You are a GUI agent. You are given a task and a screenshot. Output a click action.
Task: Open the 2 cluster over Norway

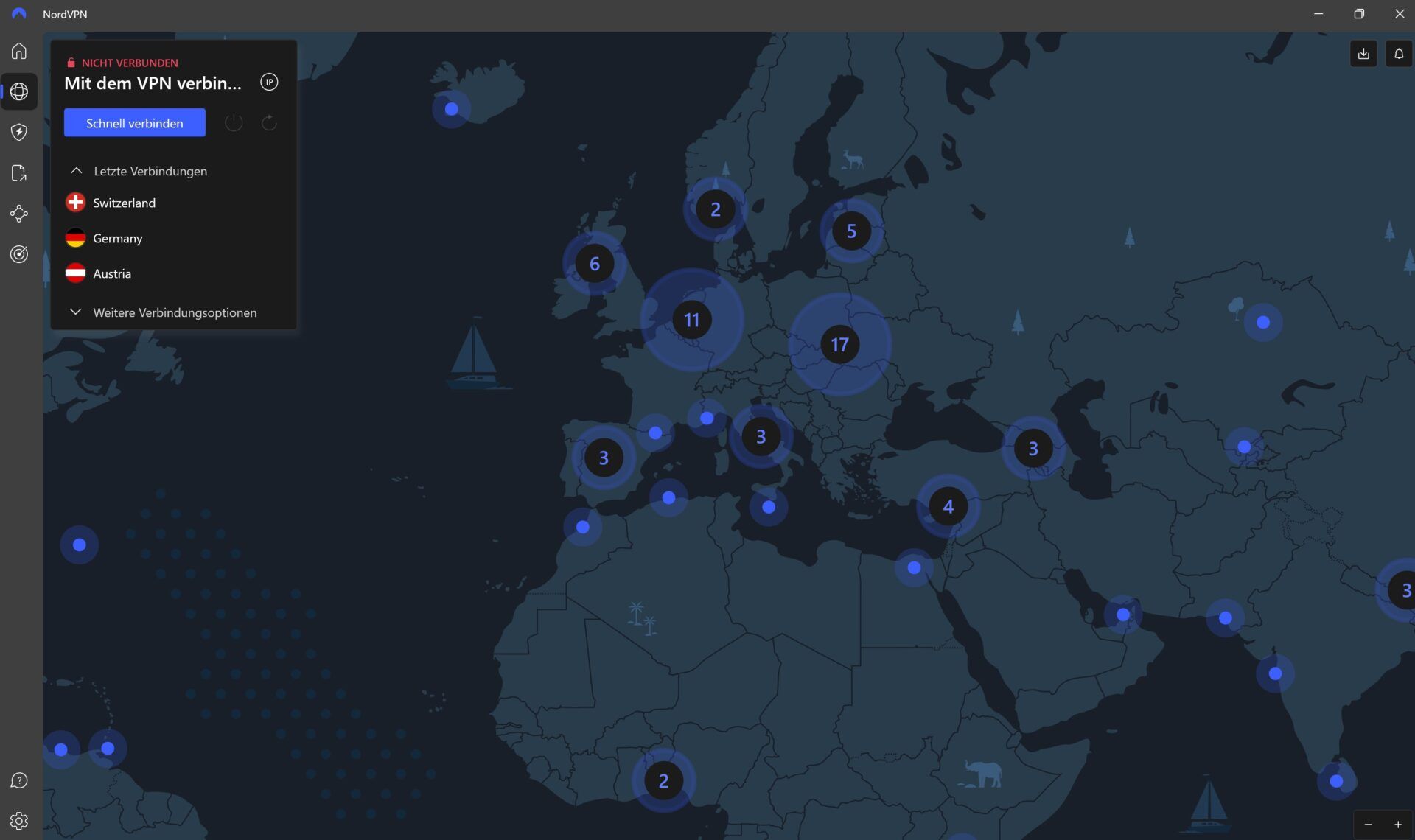[715, 209]
